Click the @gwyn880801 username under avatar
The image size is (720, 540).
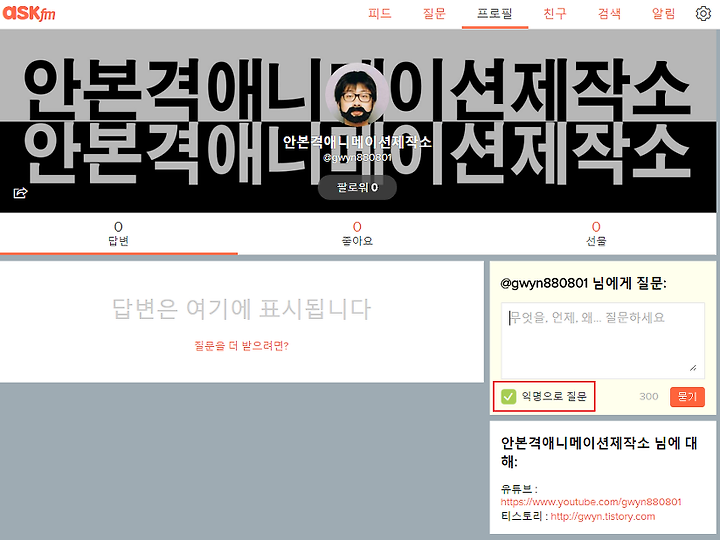coord(357,158)
